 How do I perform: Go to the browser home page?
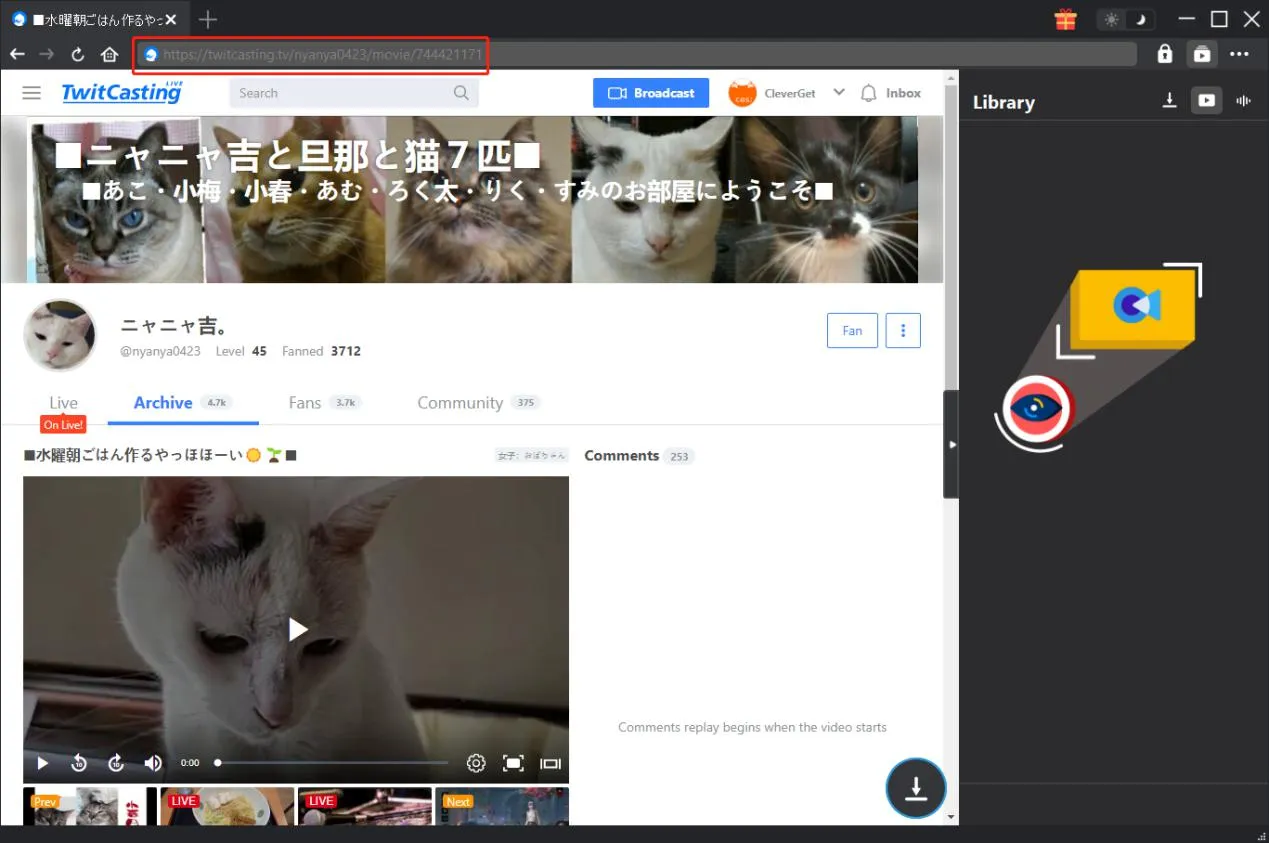[110, 54]
